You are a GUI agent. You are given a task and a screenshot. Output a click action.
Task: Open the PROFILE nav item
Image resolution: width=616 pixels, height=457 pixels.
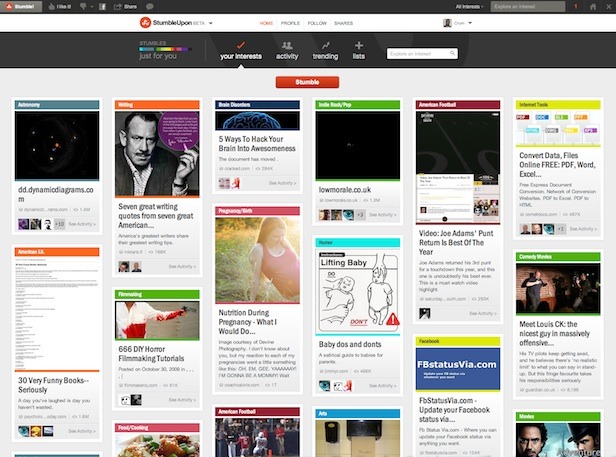(290, 23)
